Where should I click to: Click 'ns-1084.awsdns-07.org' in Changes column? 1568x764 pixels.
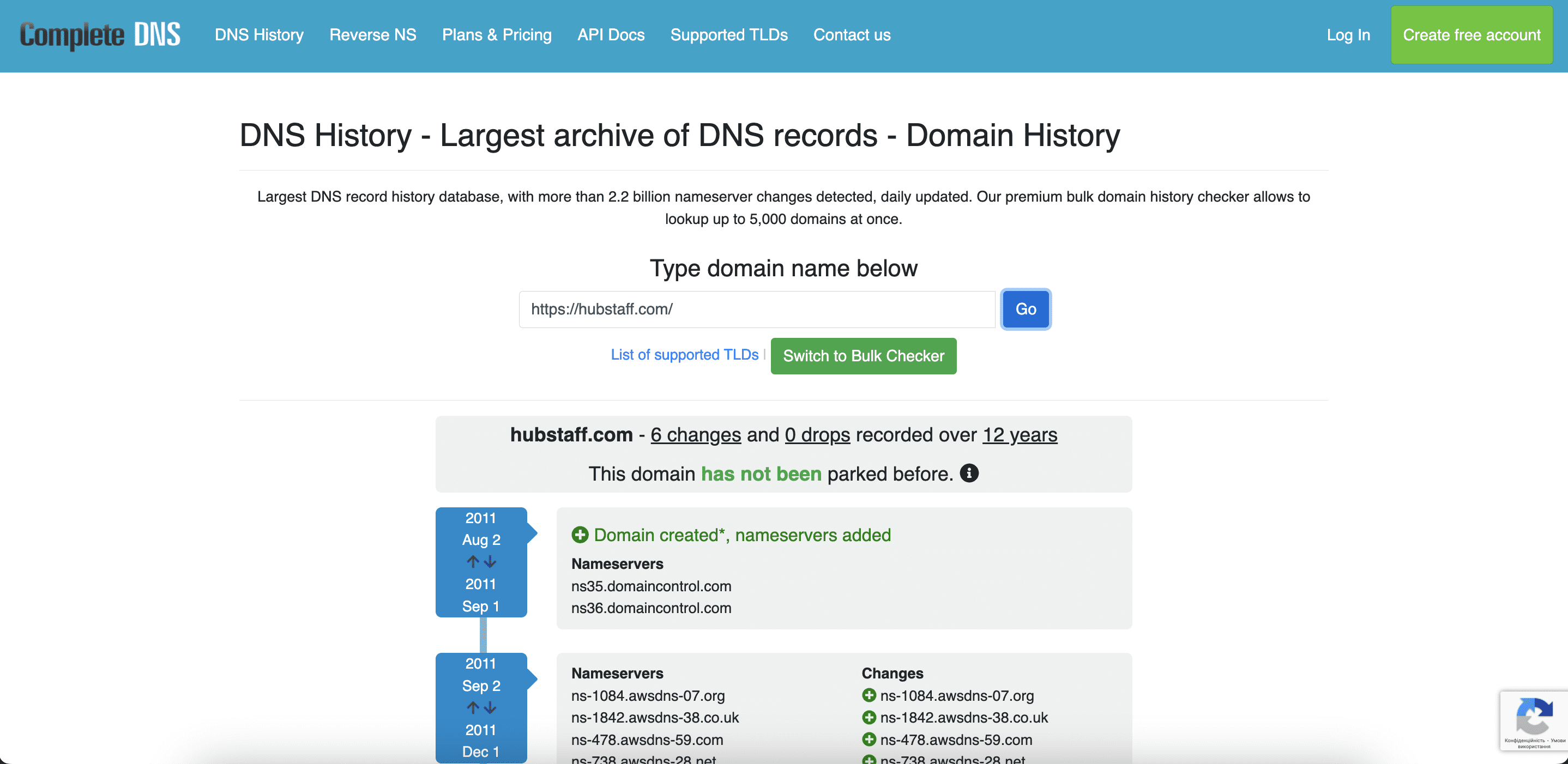pyautogui.click(x=957, y=696)
